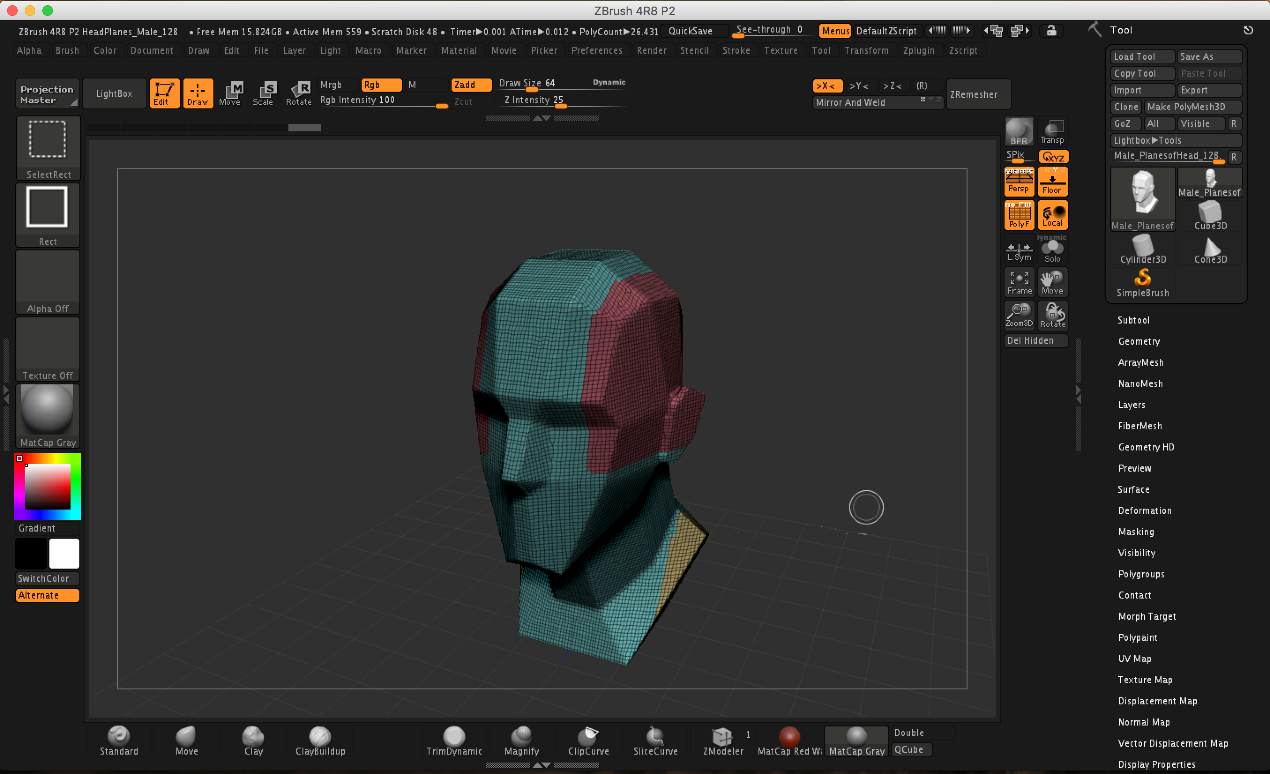Image resolution: width=1270 pixels, height=774 pixels.
Task: Open the Zplugin menu
Action: (919, 50)
